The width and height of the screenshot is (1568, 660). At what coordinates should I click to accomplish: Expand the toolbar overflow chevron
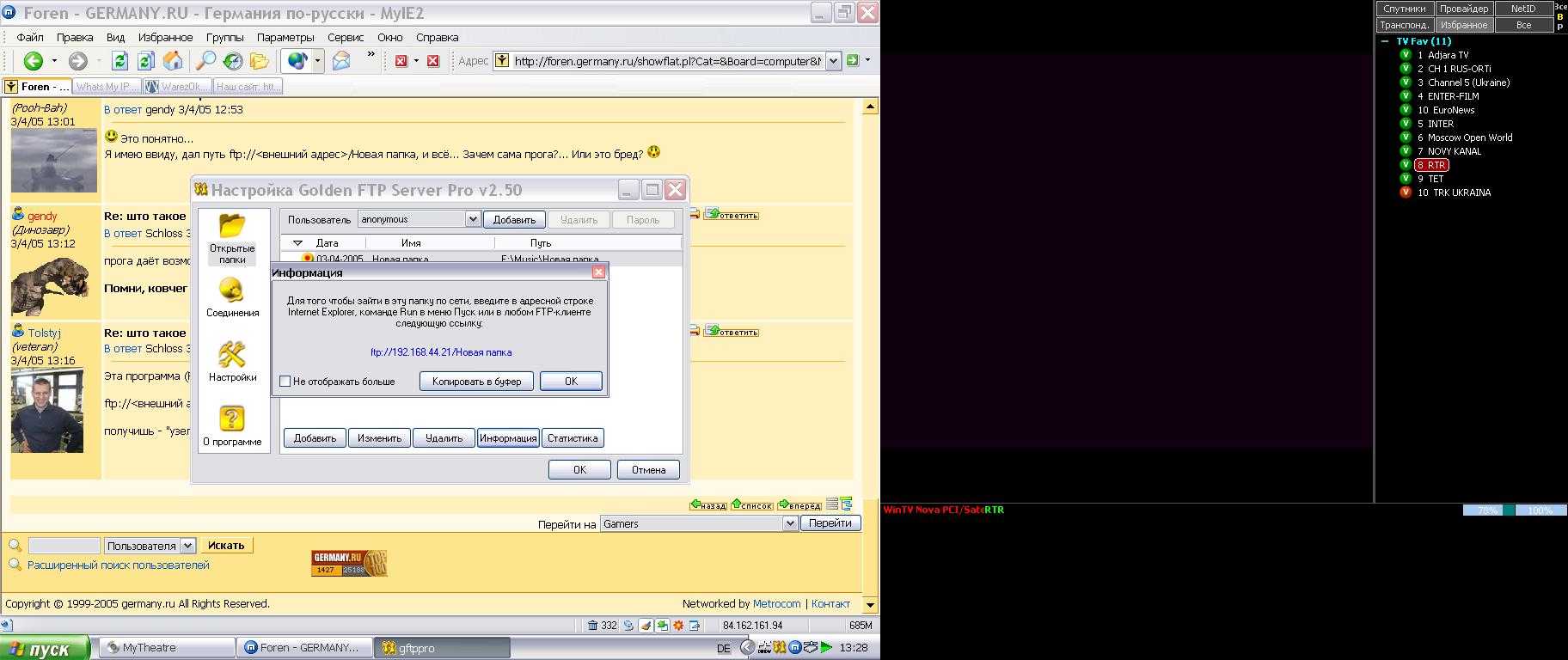371,55
